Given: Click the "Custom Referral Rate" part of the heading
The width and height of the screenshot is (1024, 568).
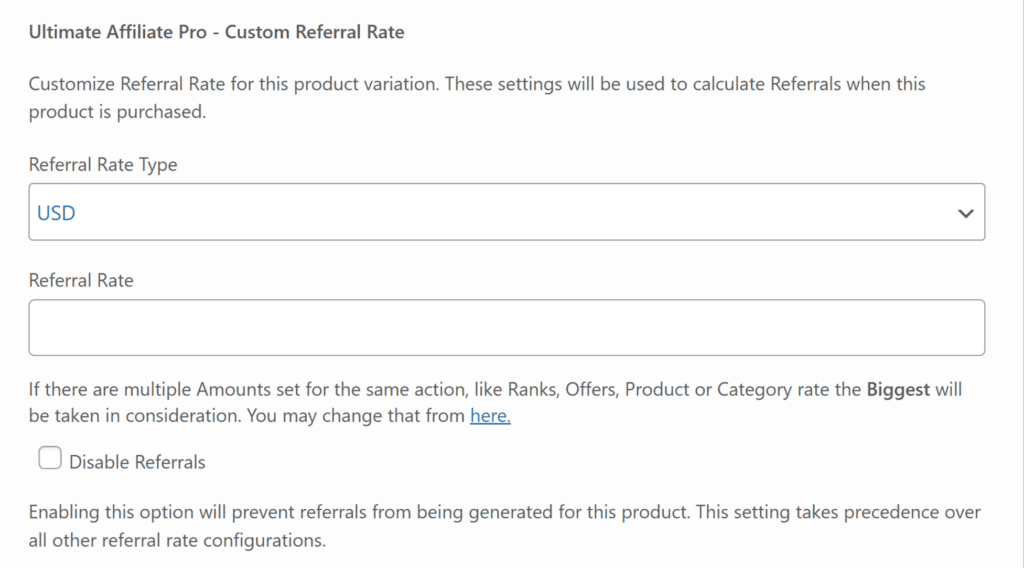Looking at the screenshot, I should click(x=315, y=32).
